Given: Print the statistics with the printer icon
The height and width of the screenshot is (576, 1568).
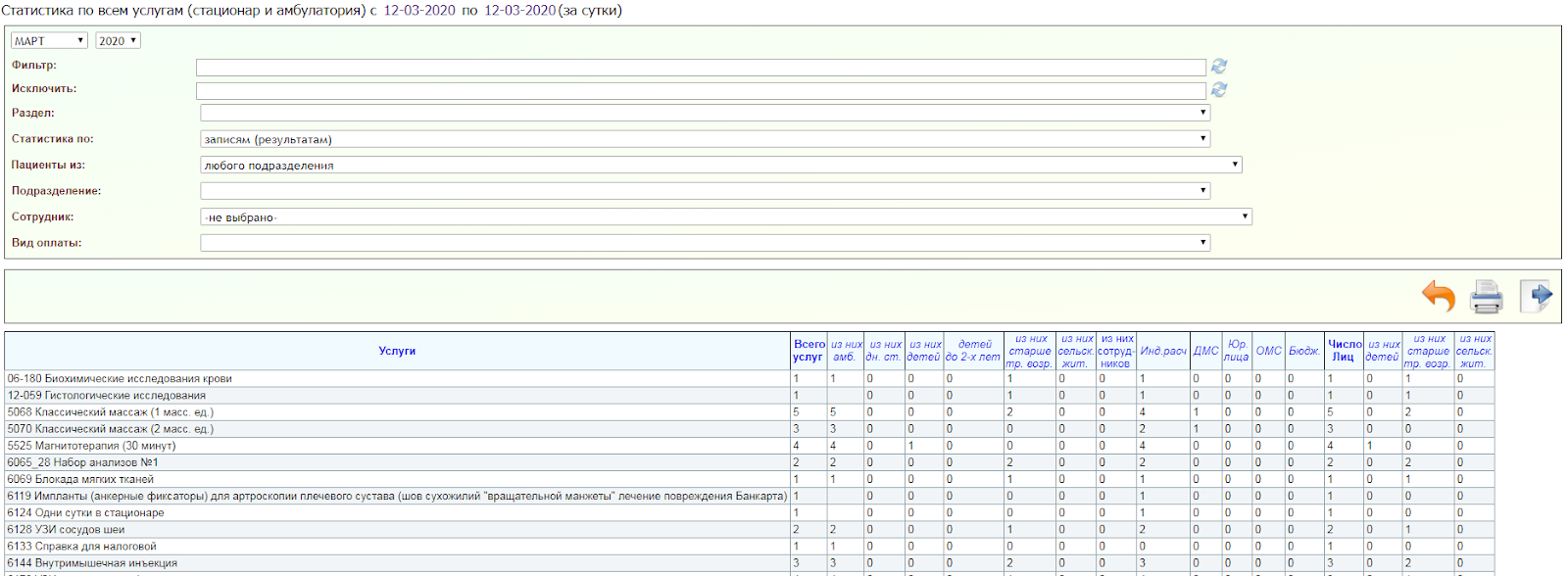Looking at the screenshot, I should 1486,296.
